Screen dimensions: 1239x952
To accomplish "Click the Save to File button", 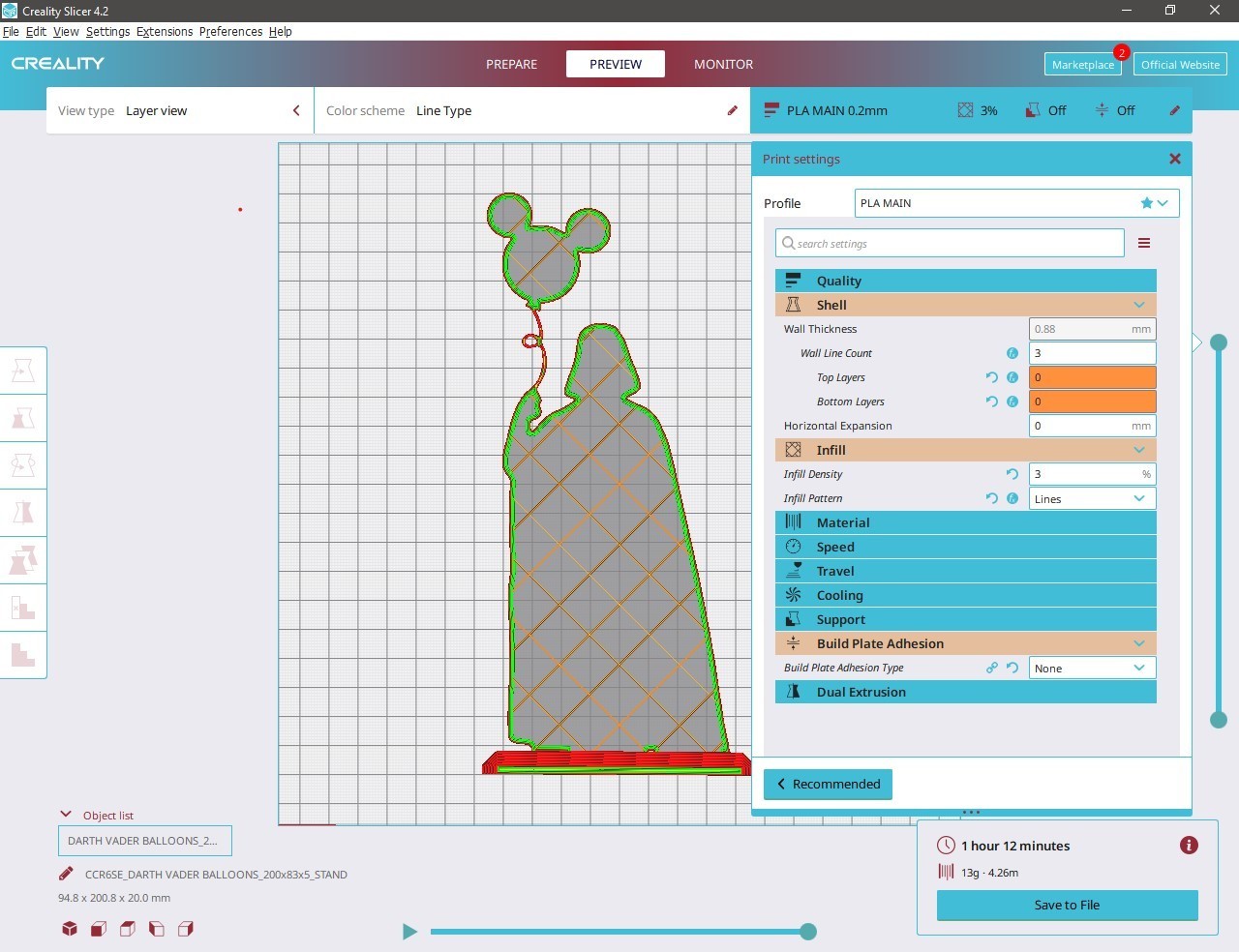I will point(1067,905).
